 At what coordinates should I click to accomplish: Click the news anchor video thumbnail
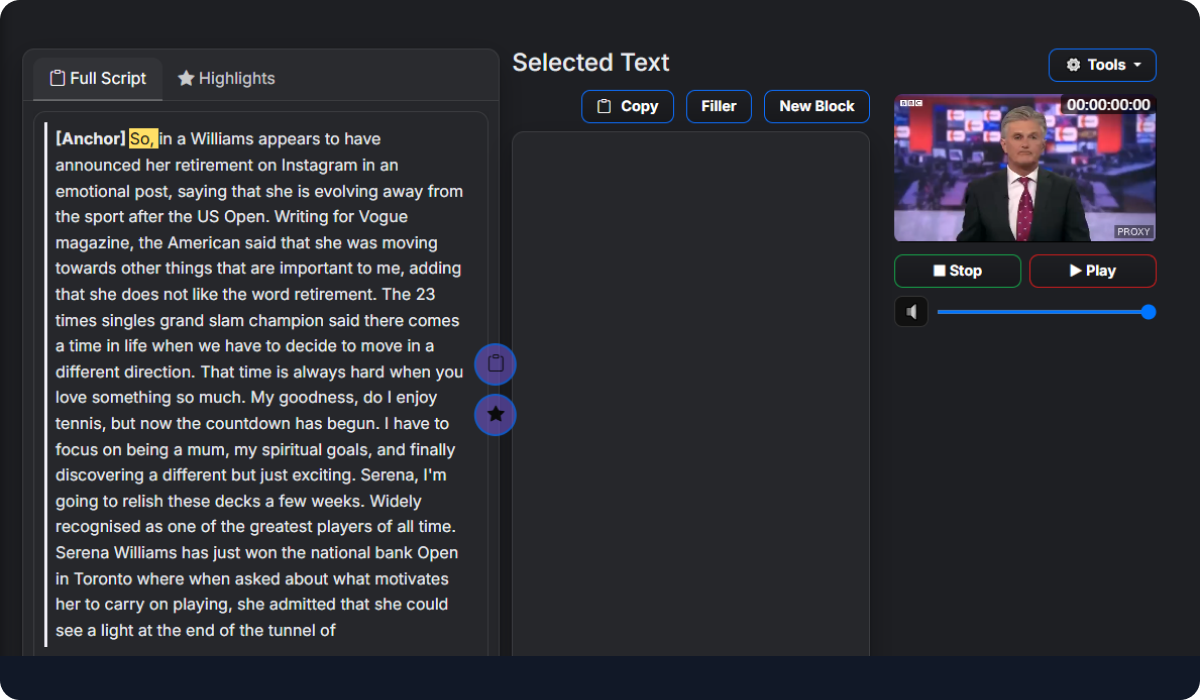coord(1024,168)
